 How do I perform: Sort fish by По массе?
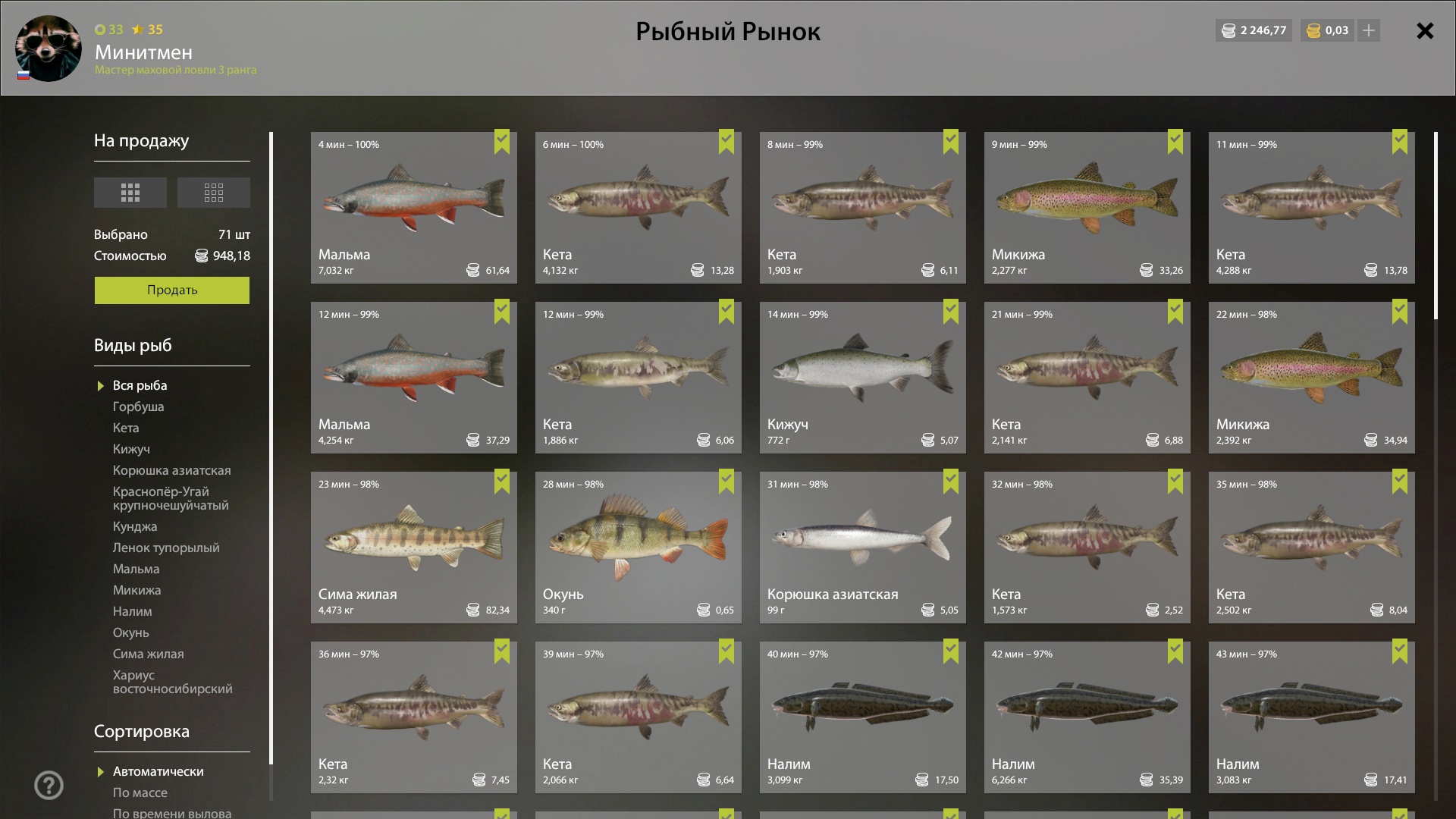coord(140,792)
